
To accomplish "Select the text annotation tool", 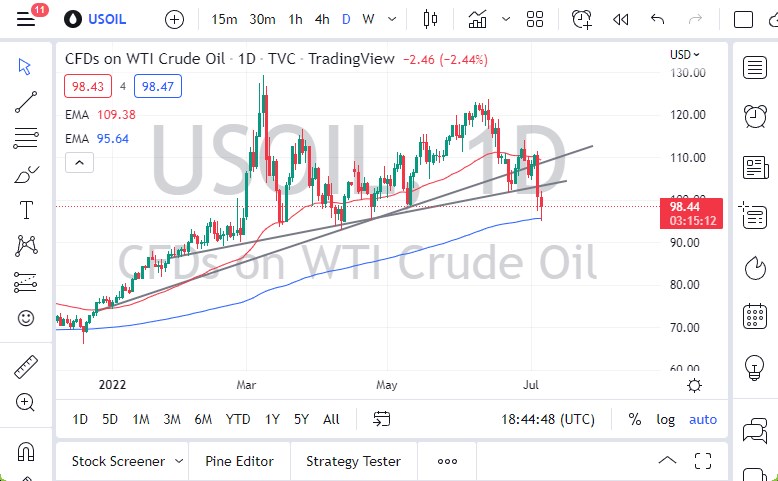I will pyautogui.click(x=26, y=210).
